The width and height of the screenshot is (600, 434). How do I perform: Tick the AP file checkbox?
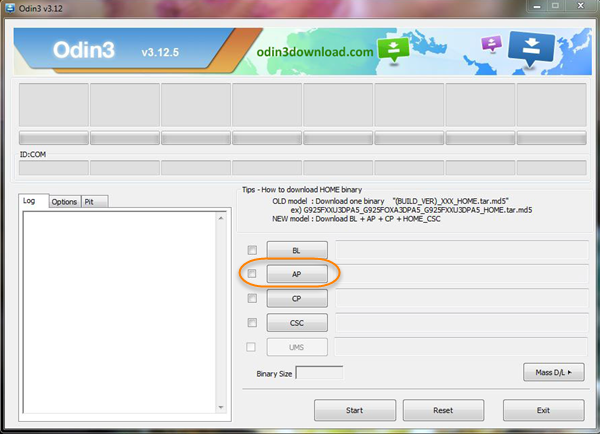[x=252, y=274]
